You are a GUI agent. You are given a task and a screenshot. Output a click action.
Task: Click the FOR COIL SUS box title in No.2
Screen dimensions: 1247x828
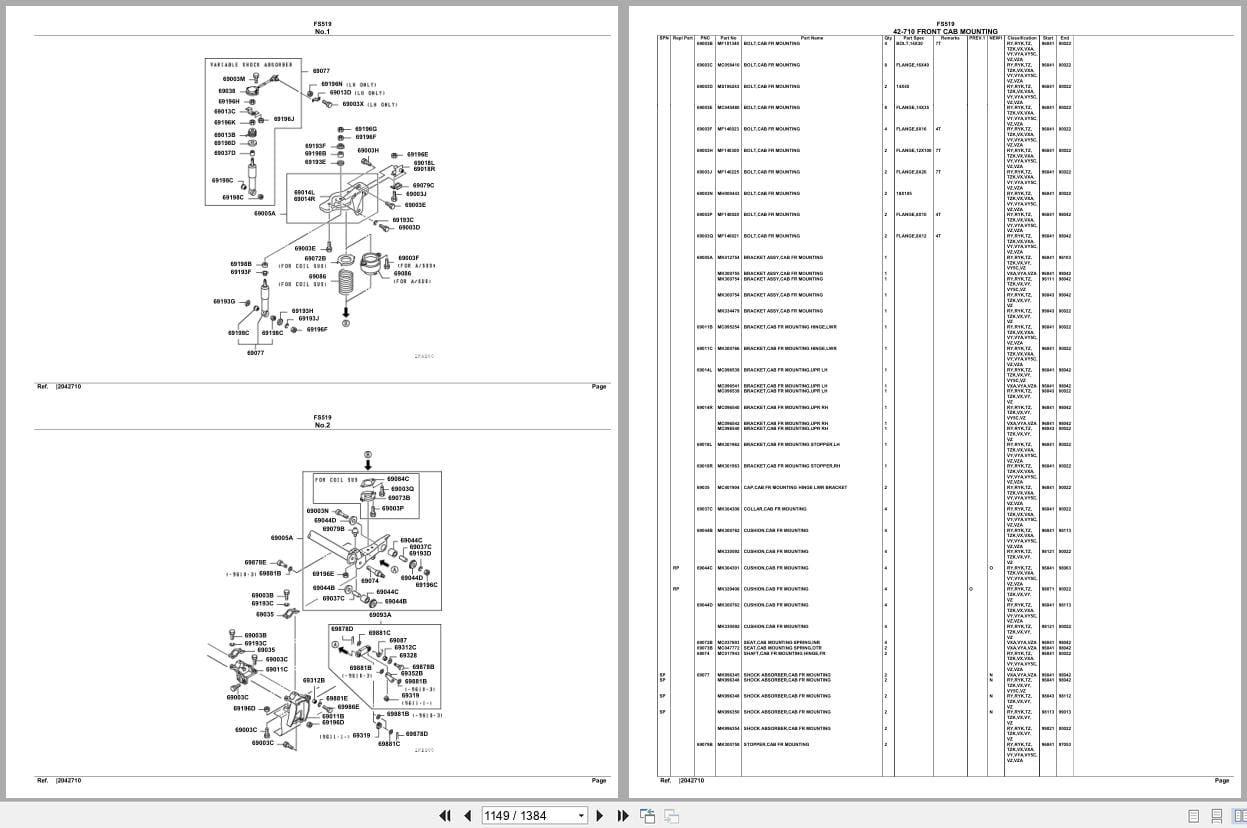click(x=335, y=480)
